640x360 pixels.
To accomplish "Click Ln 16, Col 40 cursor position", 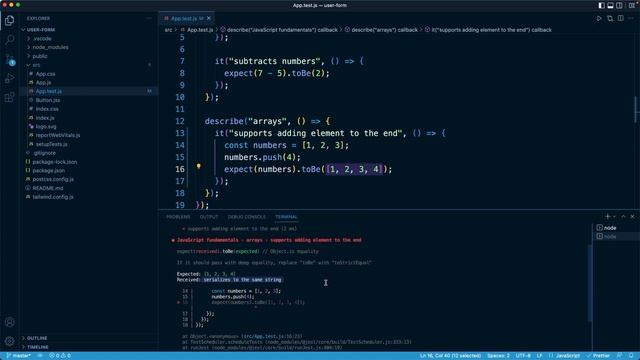I will 450,356.
